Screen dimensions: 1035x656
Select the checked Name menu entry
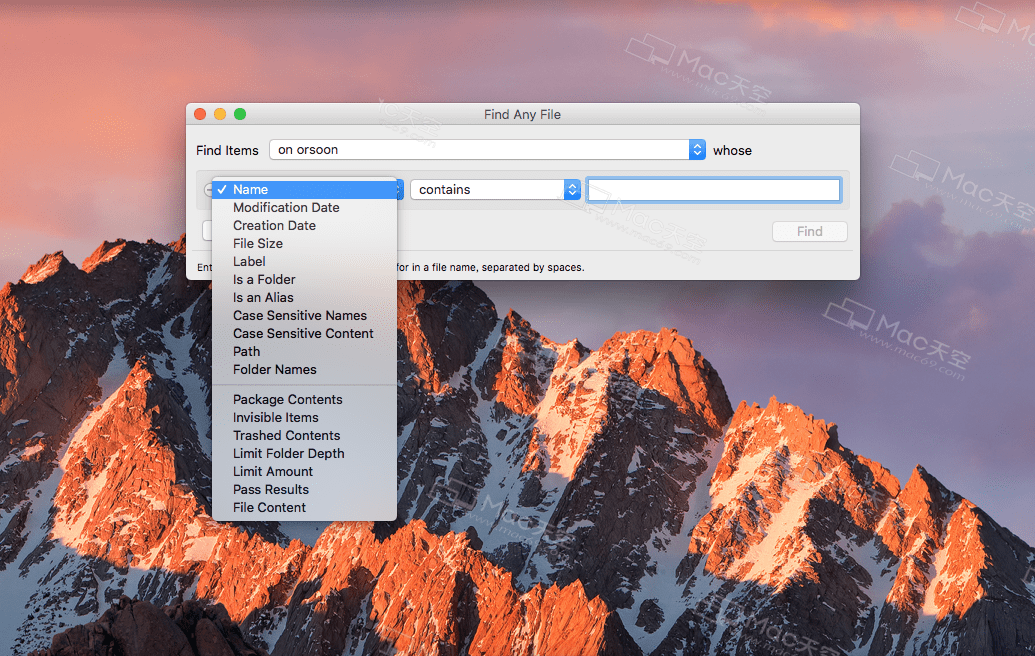304,189
